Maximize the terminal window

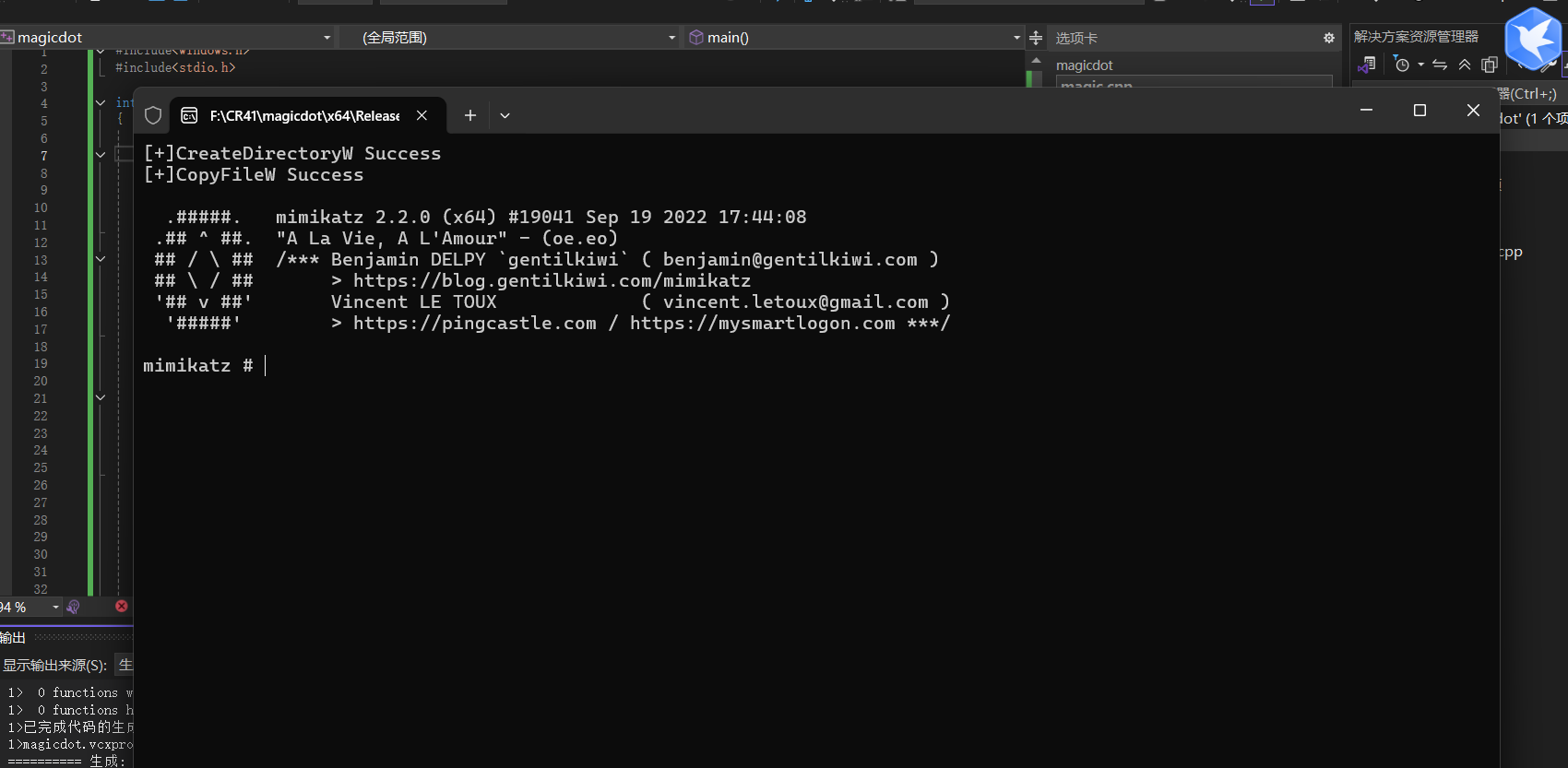point(1420,110)
